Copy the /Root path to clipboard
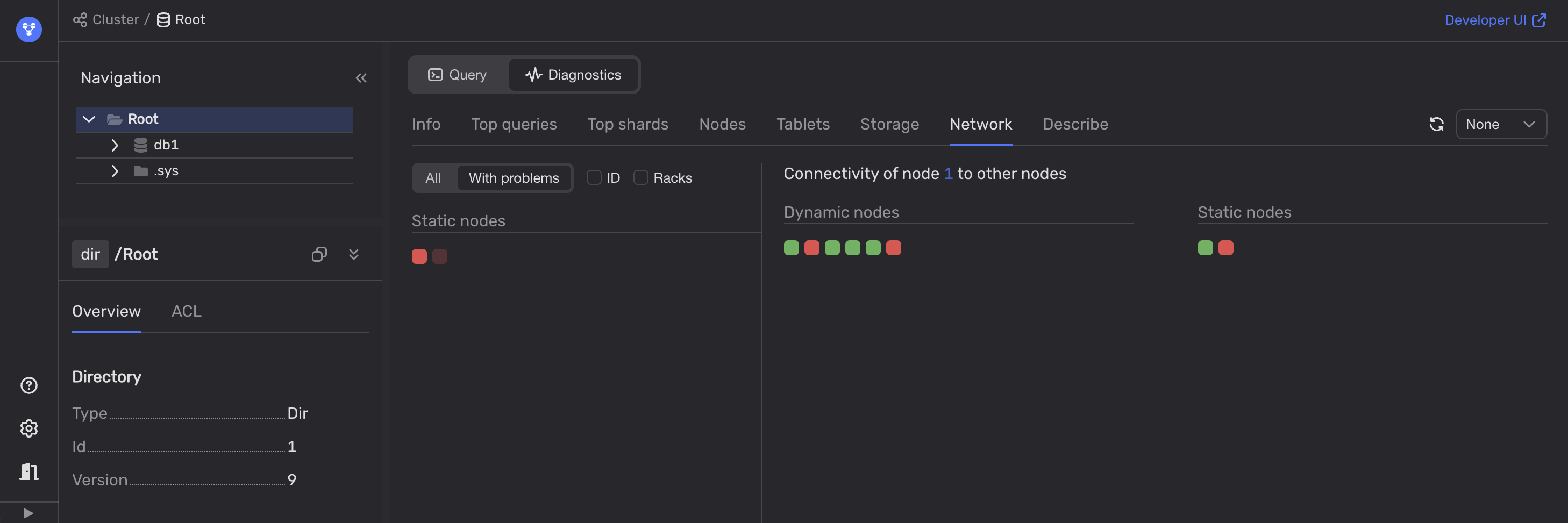 (x=319, y=254)
